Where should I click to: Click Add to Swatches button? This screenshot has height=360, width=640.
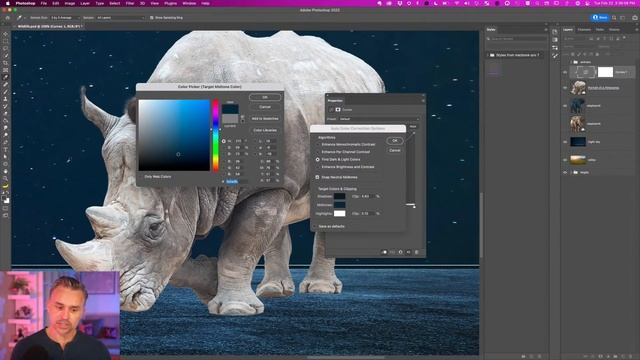point(265,118)
